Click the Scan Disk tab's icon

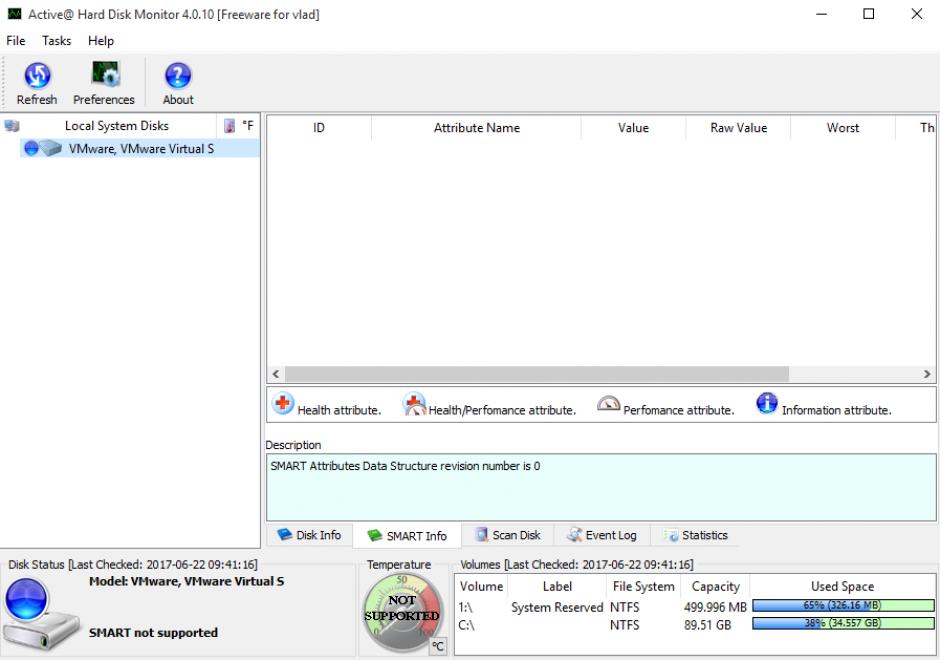[x=481, y=535]
